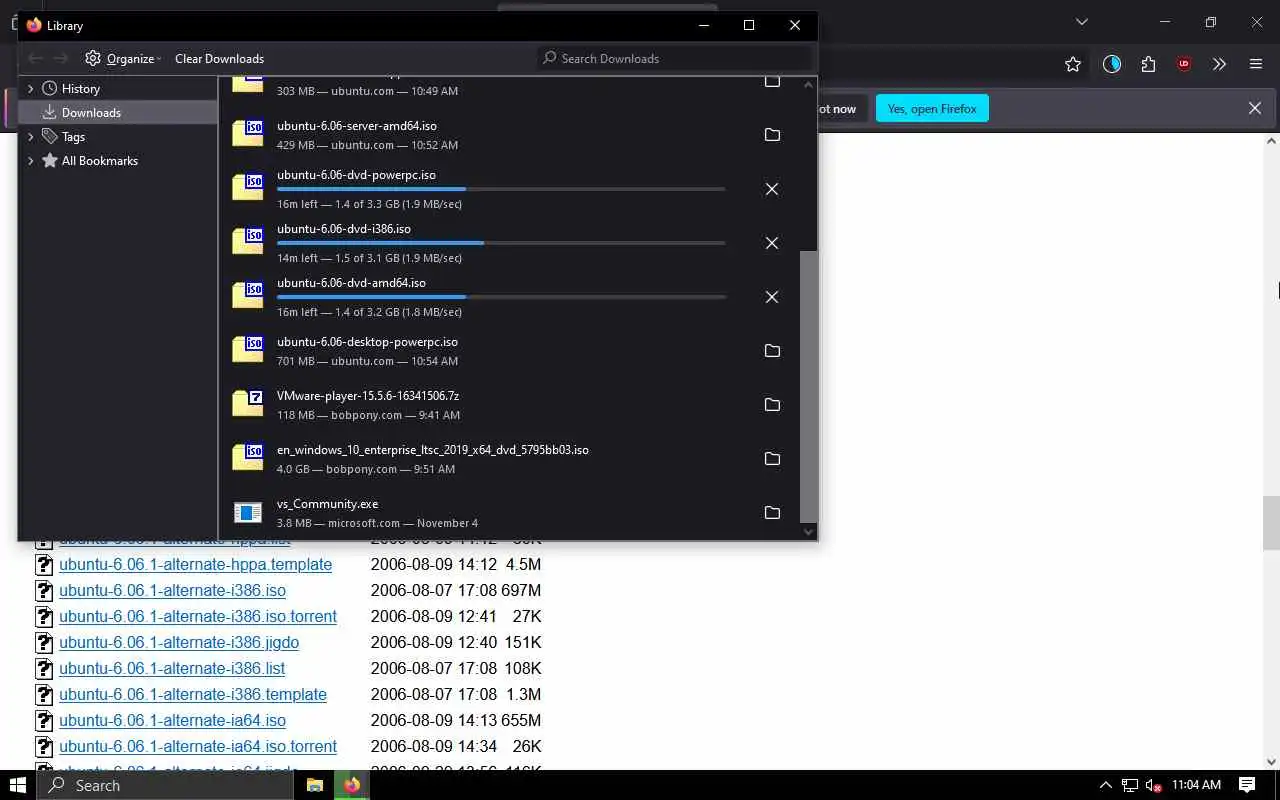Click the Downloads list vertical scrollbar thumb
This screenshot has height=800, width=1280.
pos(809,385)
